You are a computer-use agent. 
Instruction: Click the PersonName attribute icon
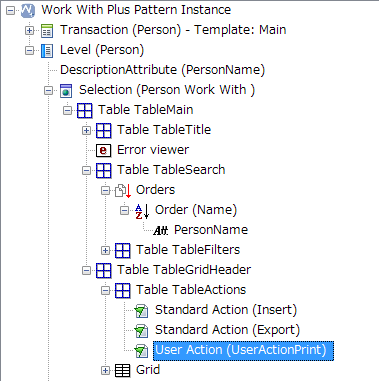click(161, 230)
